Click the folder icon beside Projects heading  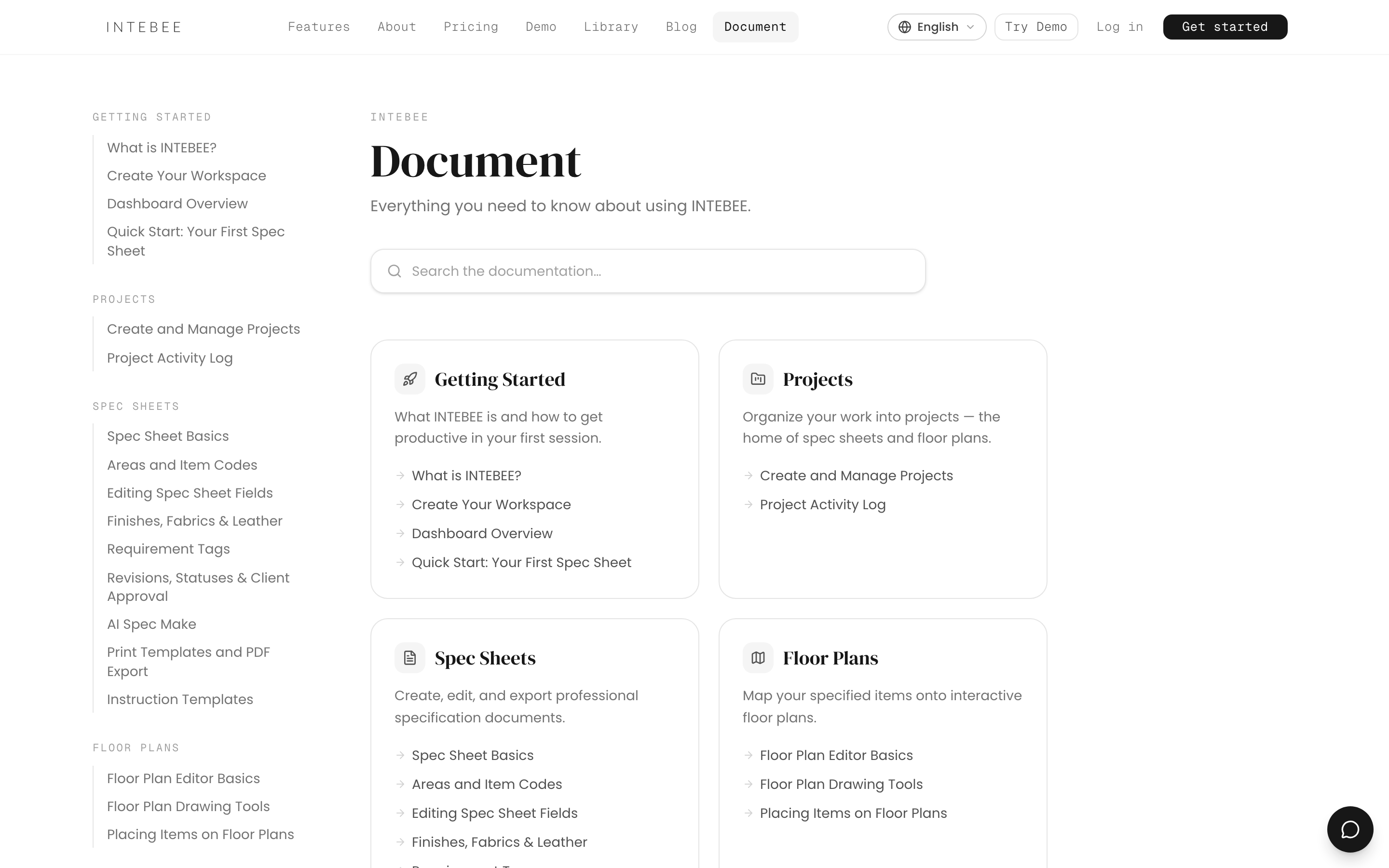tap(758, 379)
